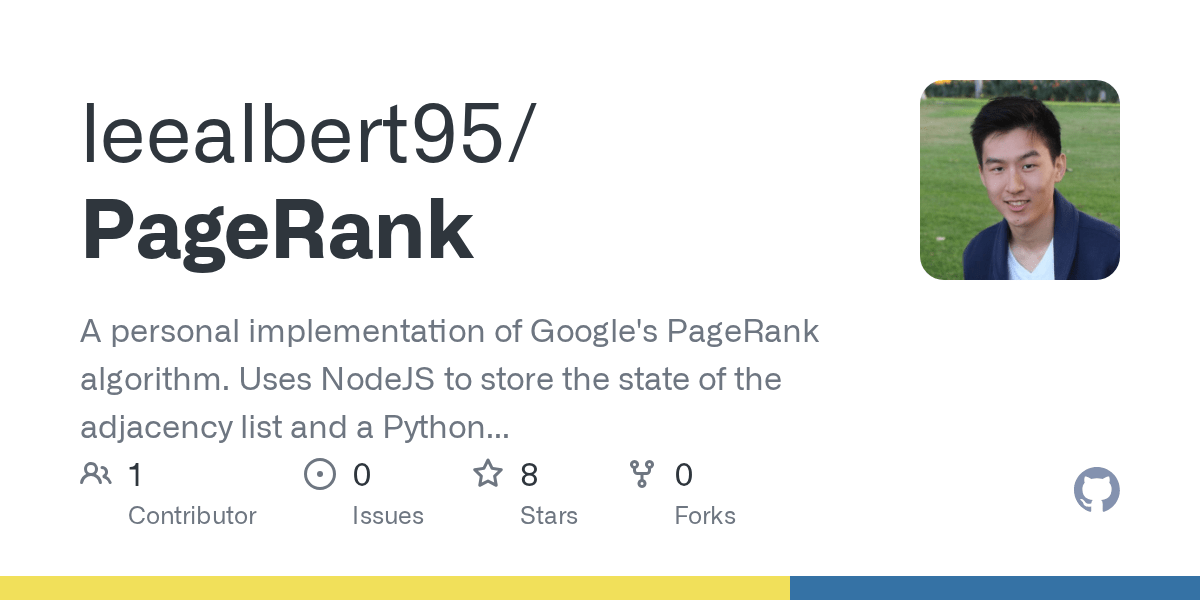Click the Forks count showing 0
The height and width of the screenshot is (600, 1200).
684,475
